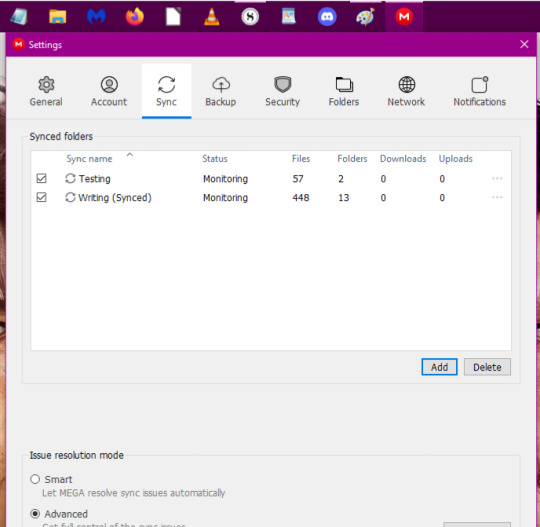Launch Firefox from the taskbar

click(x=135, y=16)
